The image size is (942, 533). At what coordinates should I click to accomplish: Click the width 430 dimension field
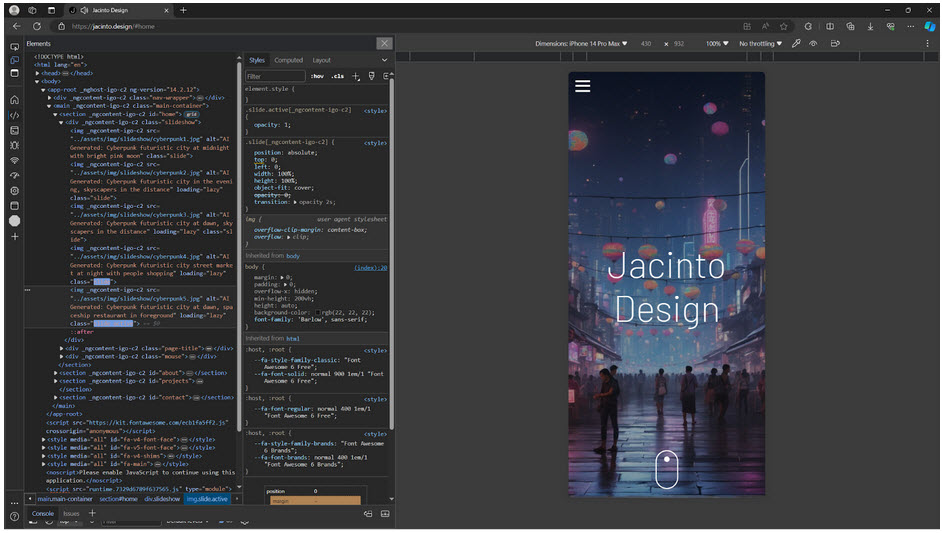646,43
